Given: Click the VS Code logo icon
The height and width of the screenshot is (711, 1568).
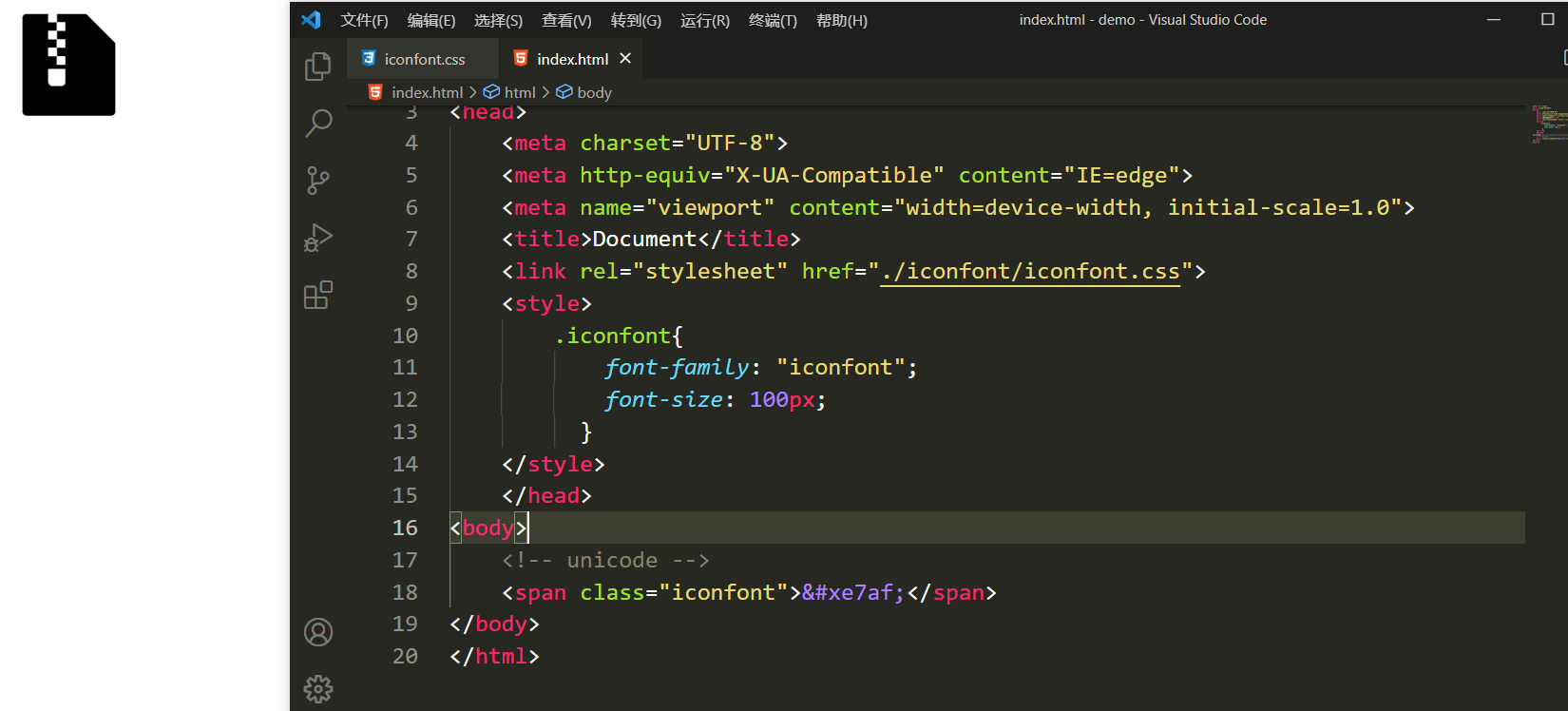Looking at the screenshot, I should pos(311,20).
